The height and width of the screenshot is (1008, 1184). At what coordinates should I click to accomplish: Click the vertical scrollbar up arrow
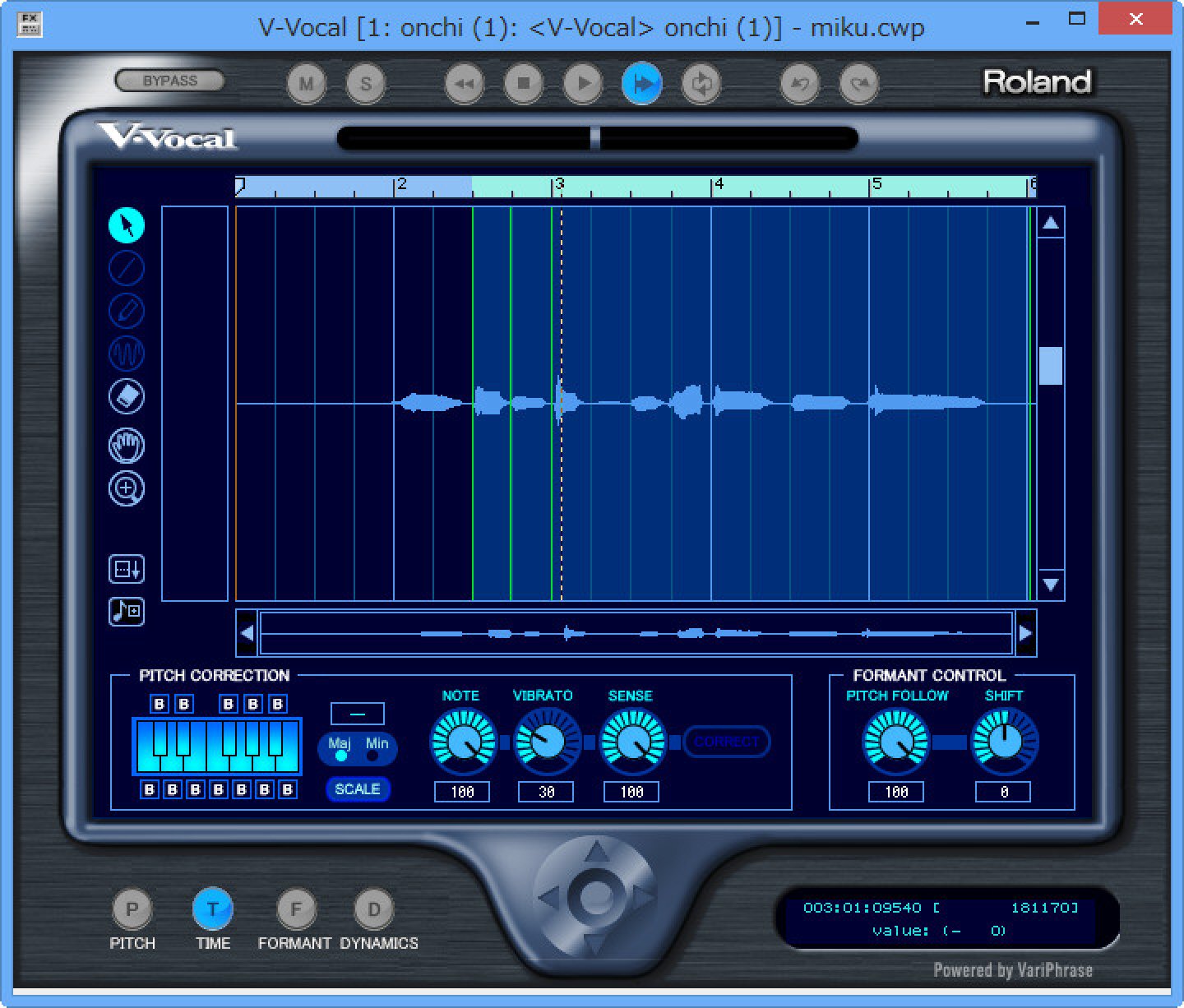(1051, 224)
